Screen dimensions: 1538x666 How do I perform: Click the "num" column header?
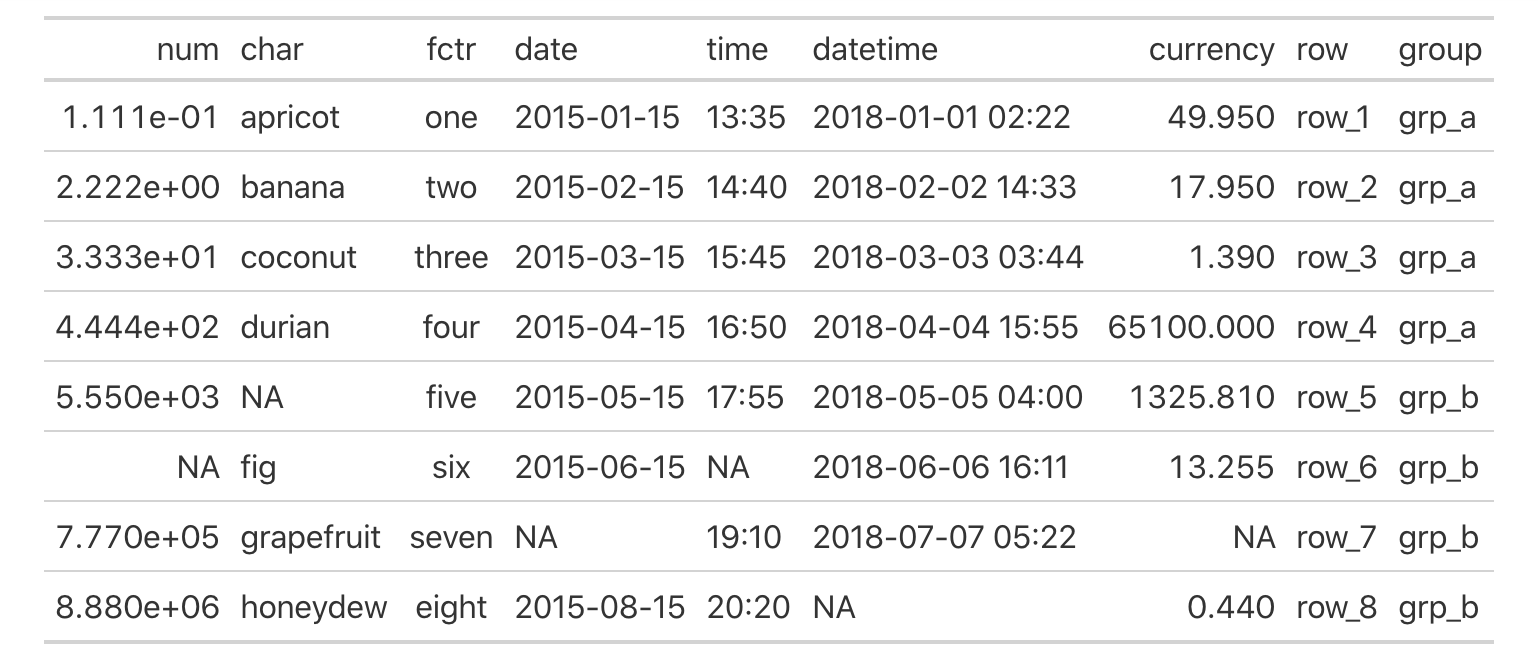188,50
